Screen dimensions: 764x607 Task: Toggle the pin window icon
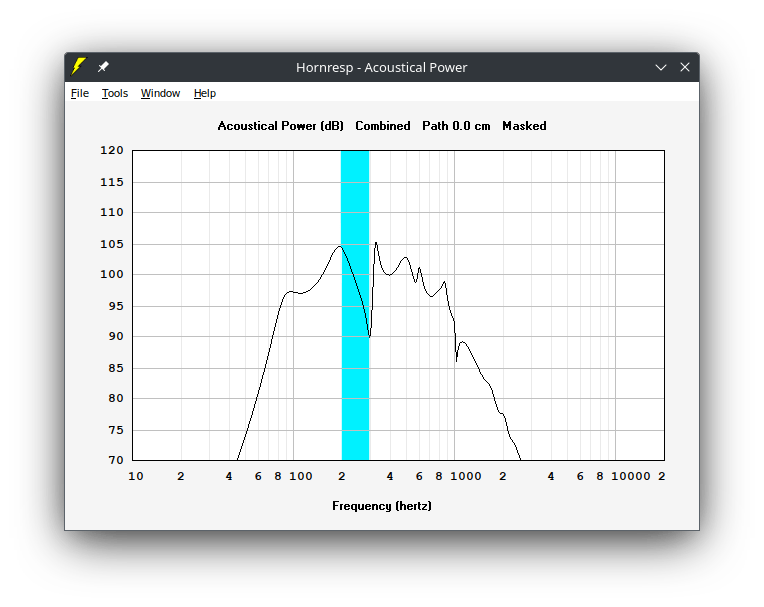click(103, 67)
